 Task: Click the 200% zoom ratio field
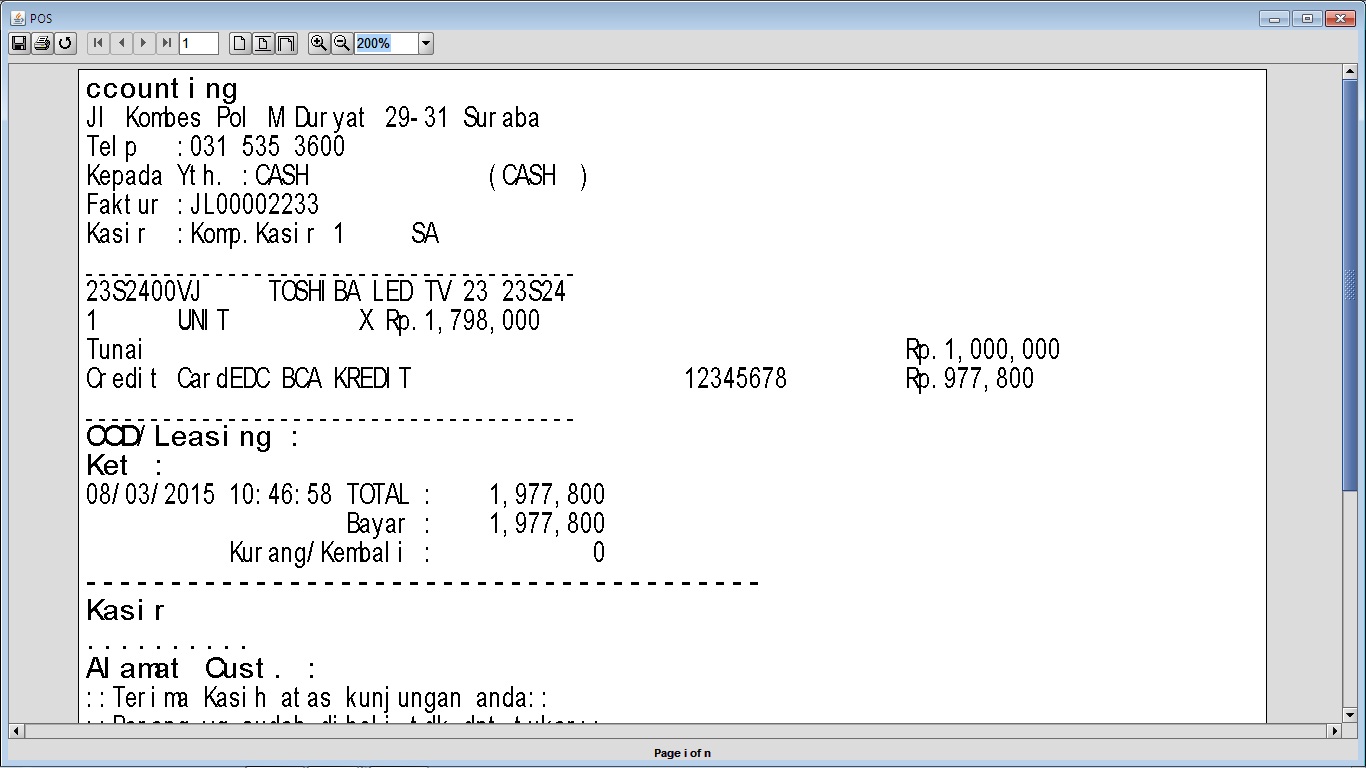coord(386,43)
